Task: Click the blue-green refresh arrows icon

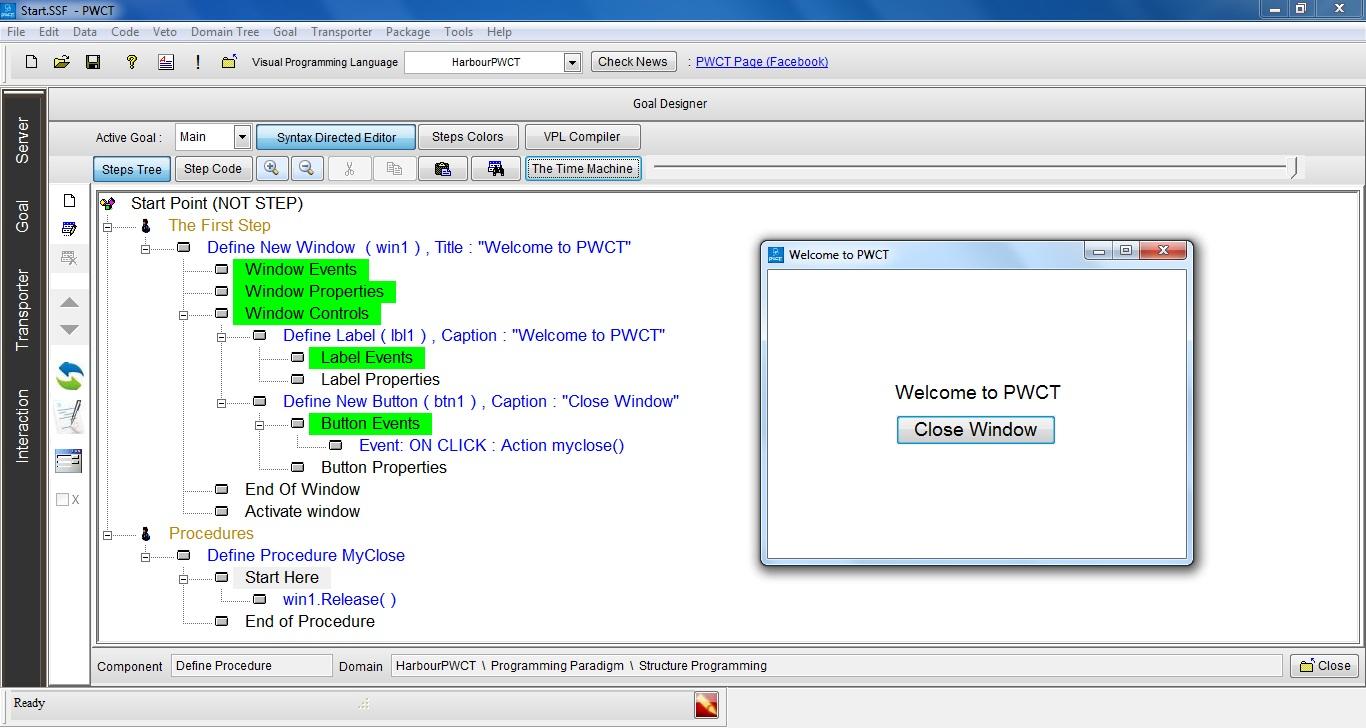Action: coord(69,376)
